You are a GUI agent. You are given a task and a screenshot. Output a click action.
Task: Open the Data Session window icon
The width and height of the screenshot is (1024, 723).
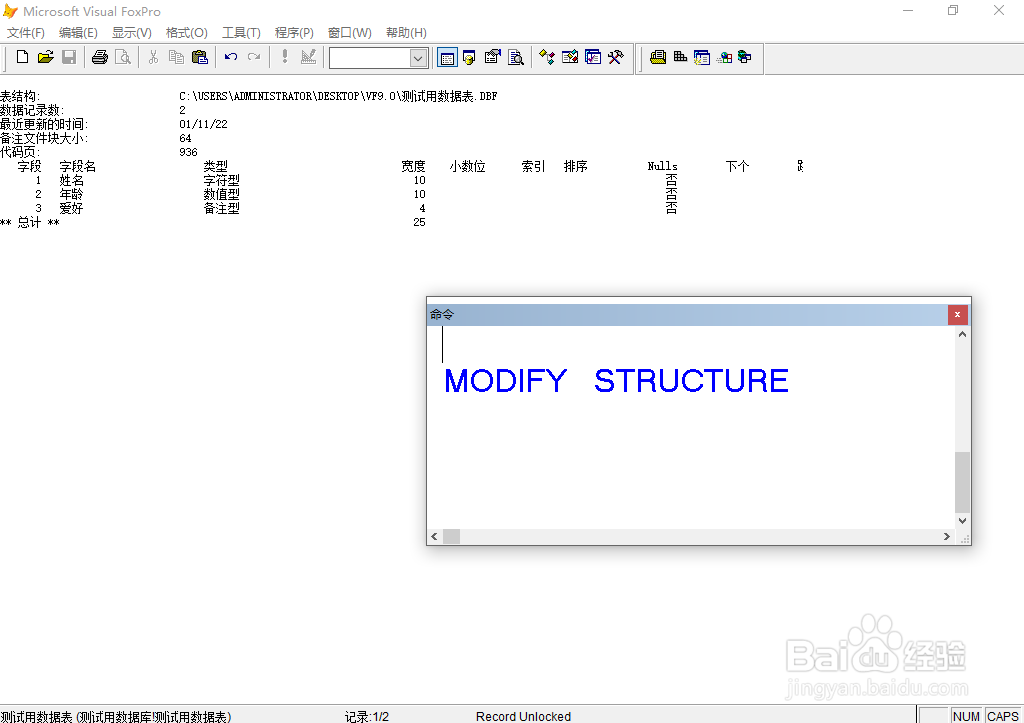pos(469,57)
